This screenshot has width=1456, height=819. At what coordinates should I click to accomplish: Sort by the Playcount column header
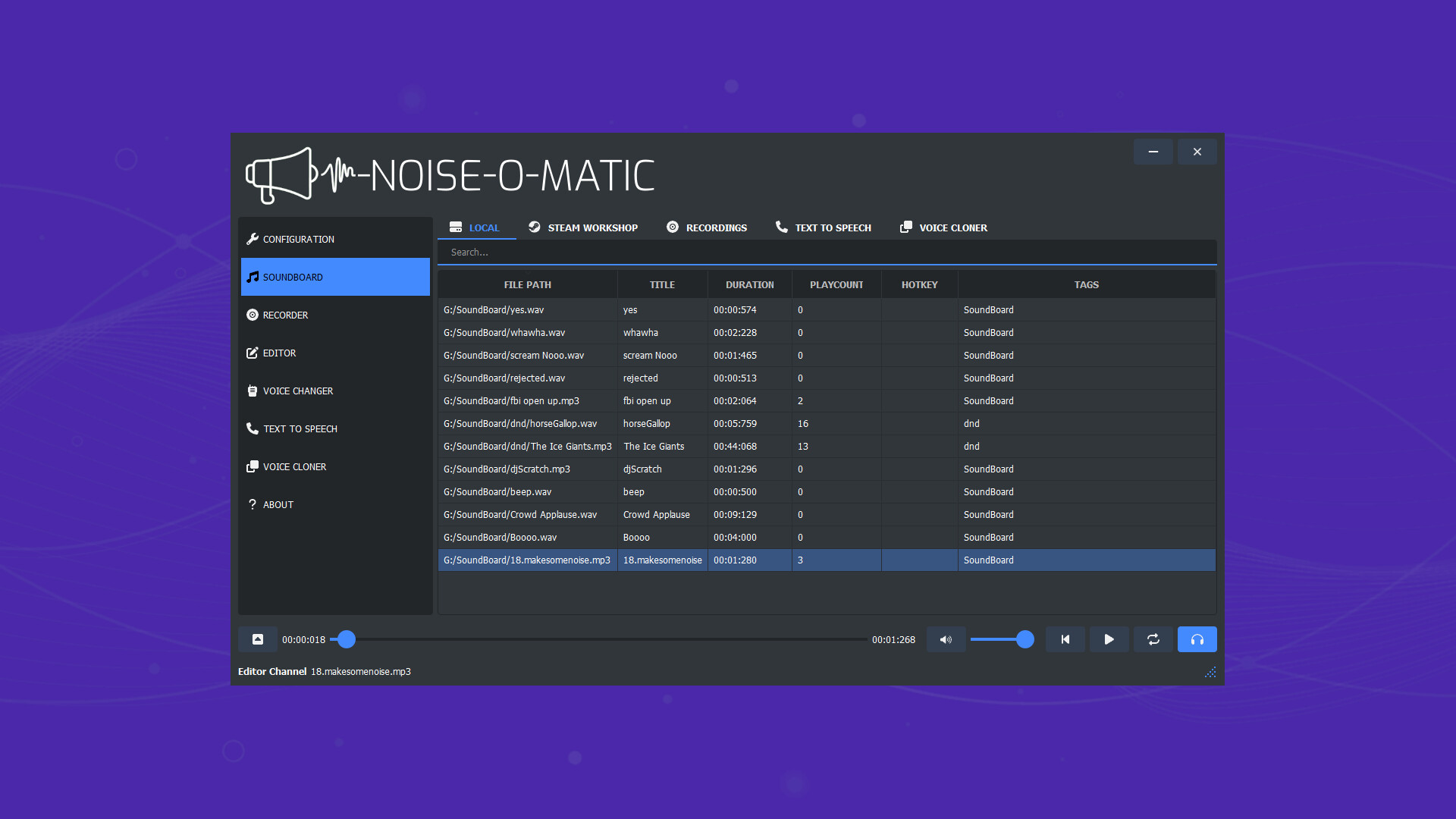click(x=836, y=284)
